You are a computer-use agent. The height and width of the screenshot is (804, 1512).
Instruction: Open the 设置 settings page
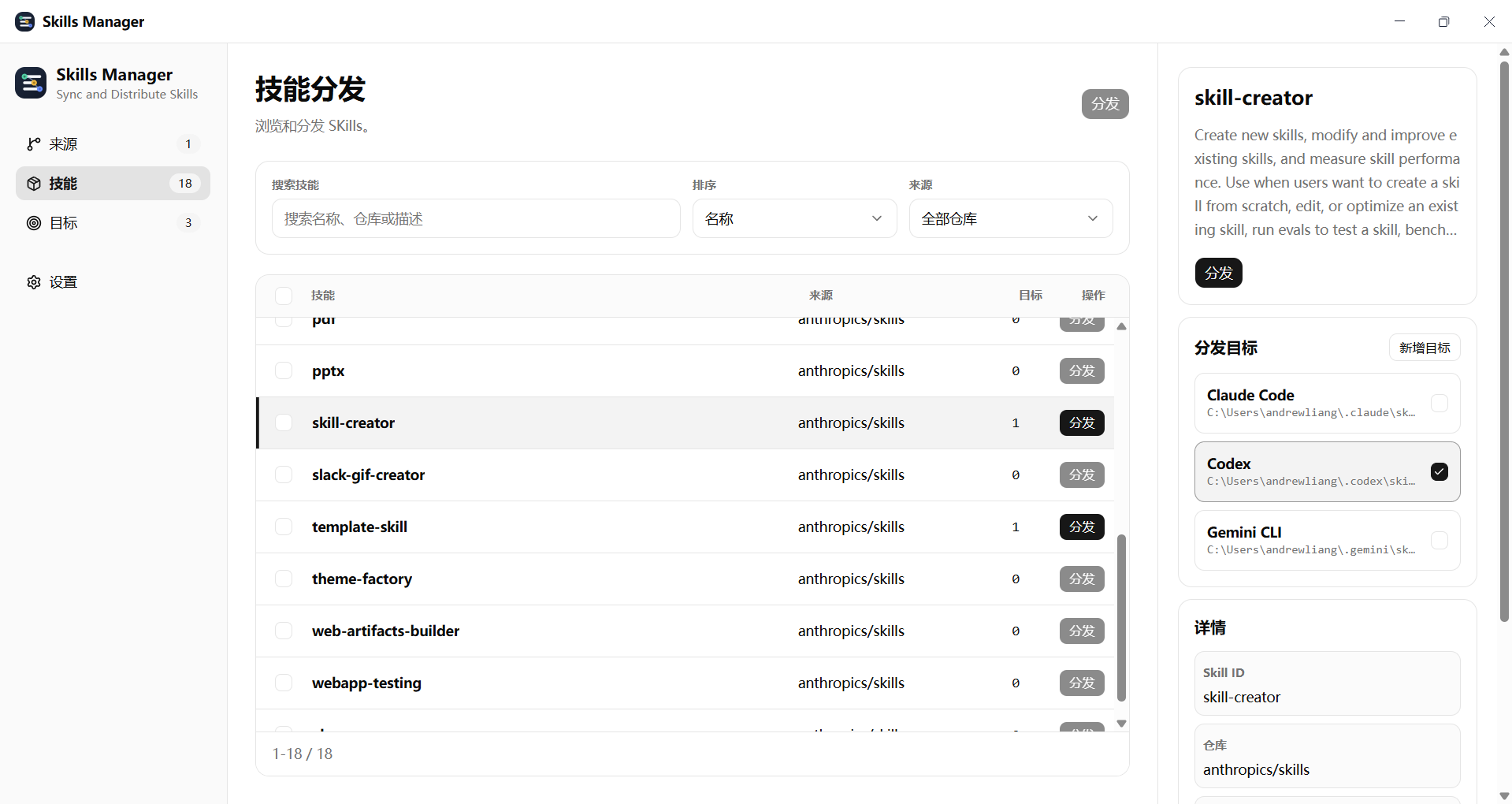(x=113, y=282)
